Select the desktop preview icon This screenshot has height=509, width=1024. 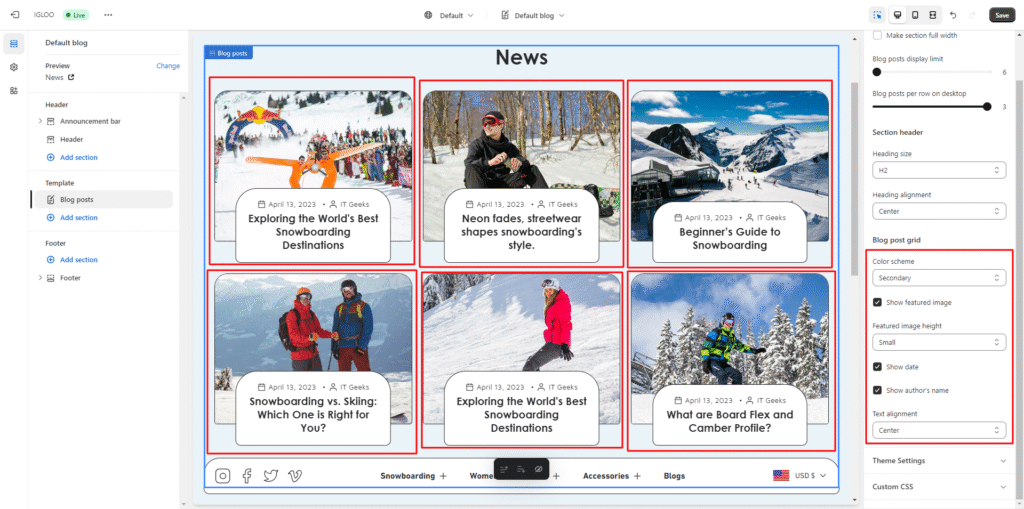click(x=896, y=15)
